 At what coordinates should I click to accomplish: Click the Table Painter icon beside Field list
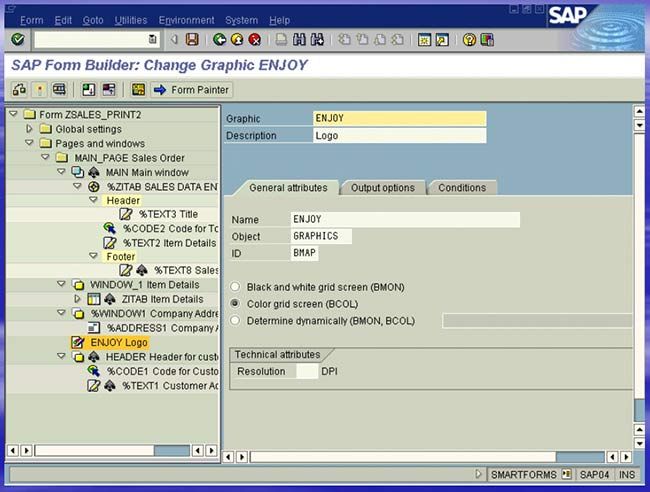pos(109,90)
